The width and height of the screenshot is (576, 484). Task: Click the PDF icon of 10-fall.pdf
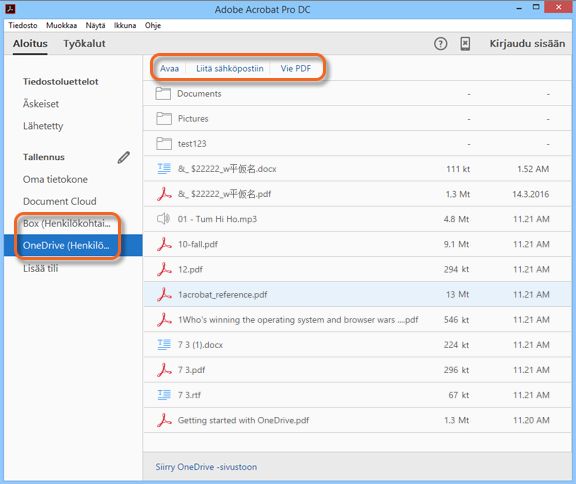coord(164,244)
